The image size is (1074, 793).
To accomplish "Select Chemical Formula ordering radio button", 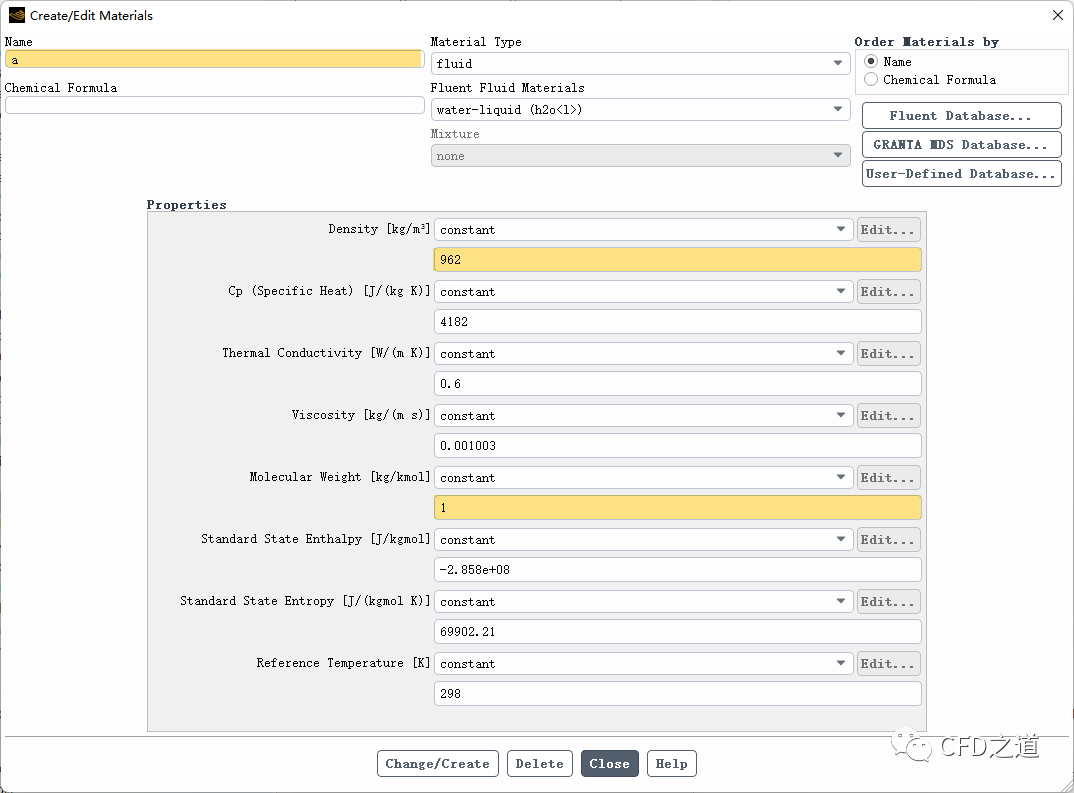I will 871,80.
